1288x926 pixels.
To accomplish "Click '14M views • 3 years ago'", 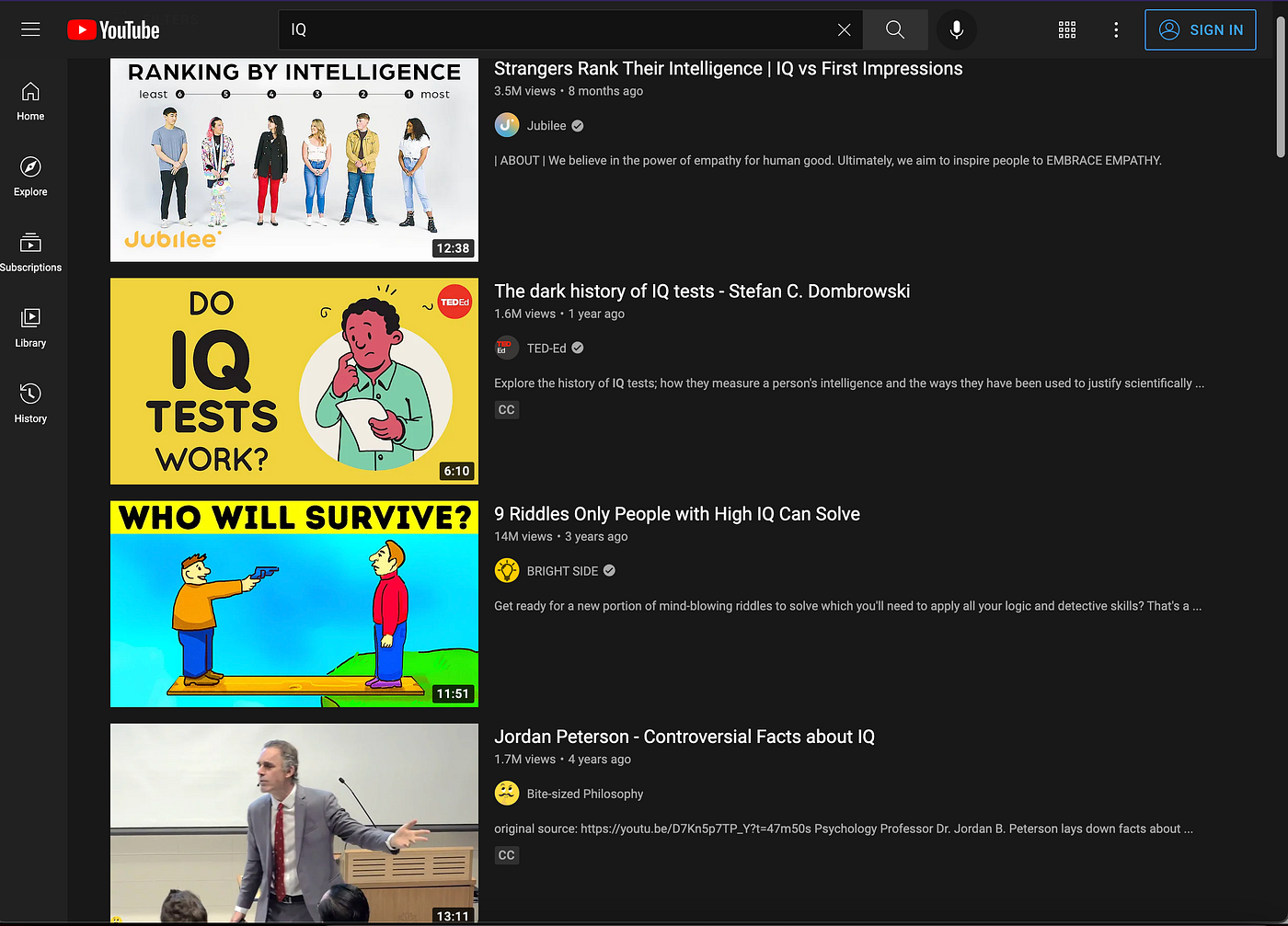I will pos(561,536).
